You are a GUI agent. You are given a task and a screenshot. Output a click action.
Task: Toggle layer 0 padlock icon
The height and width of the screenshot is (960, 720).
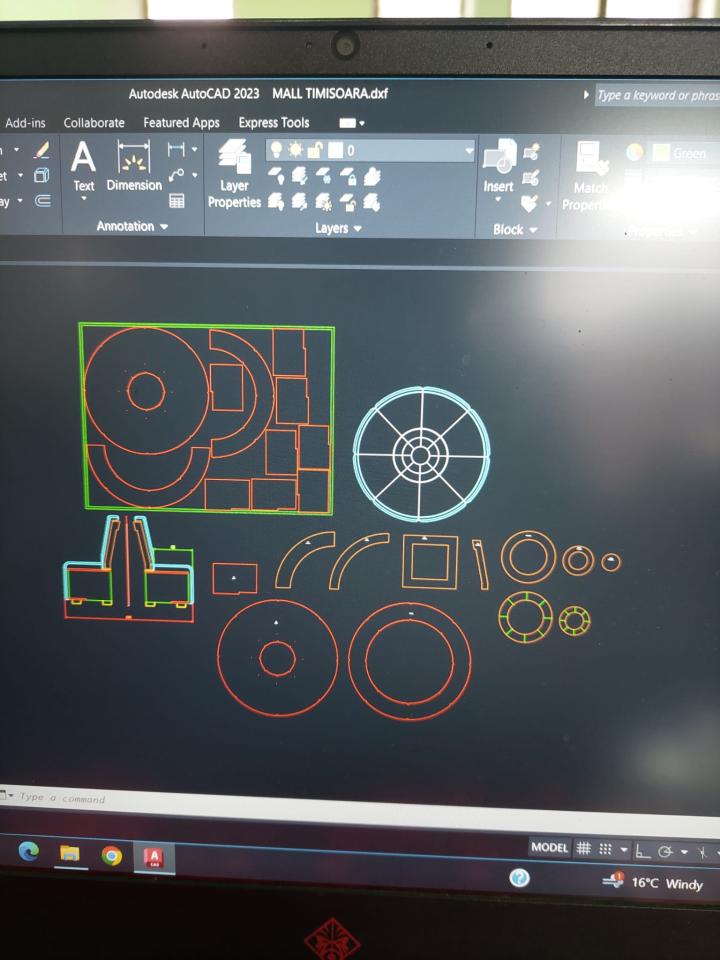click(x=315, y=149)
